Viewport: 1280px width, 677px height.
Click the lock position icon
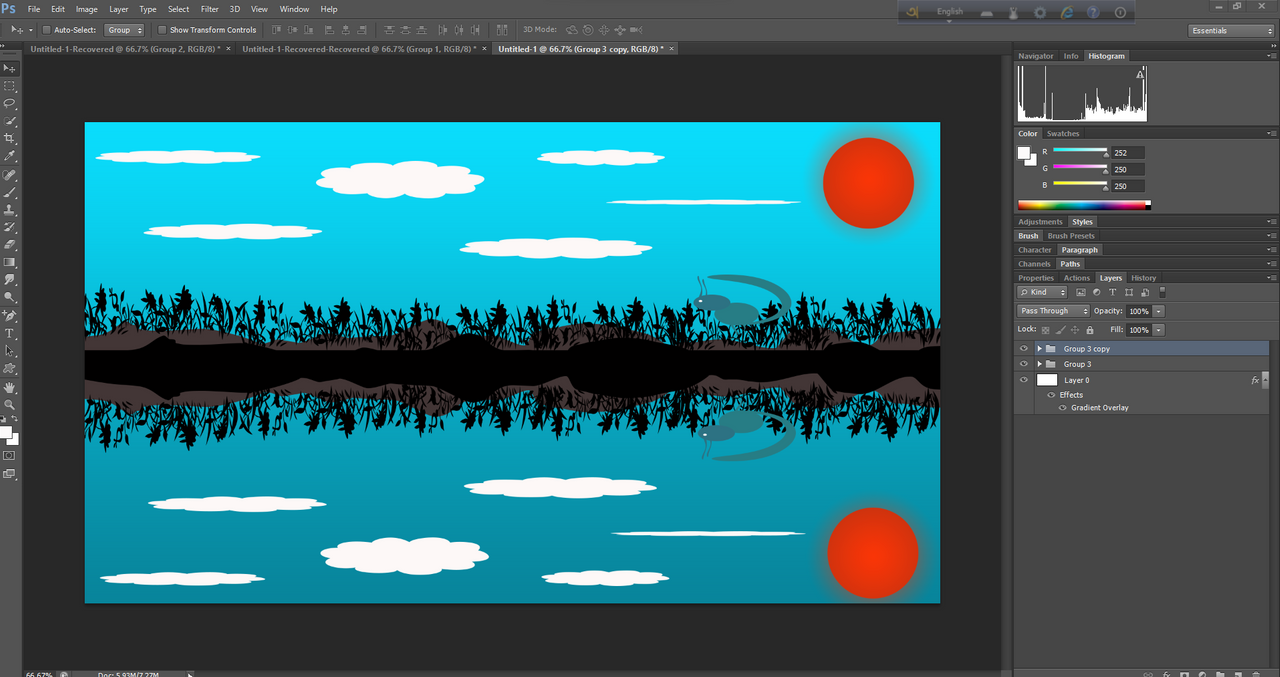[x=1075, y=329]
